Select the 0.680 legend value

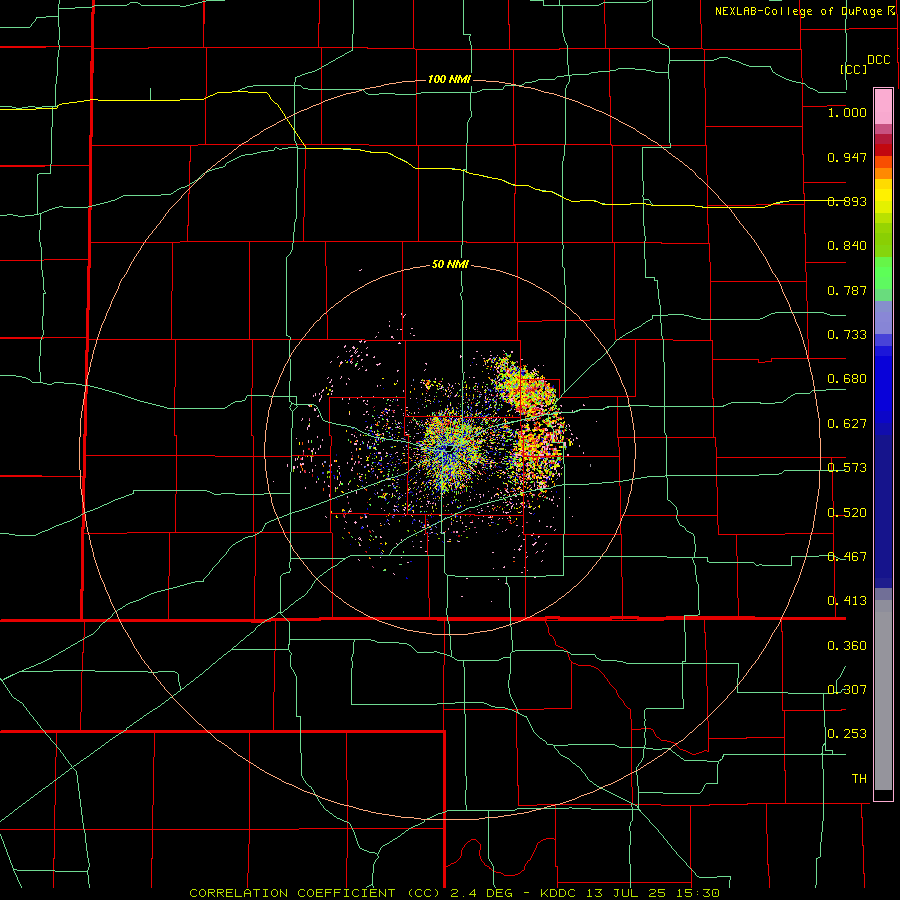[x=847, y=379]
